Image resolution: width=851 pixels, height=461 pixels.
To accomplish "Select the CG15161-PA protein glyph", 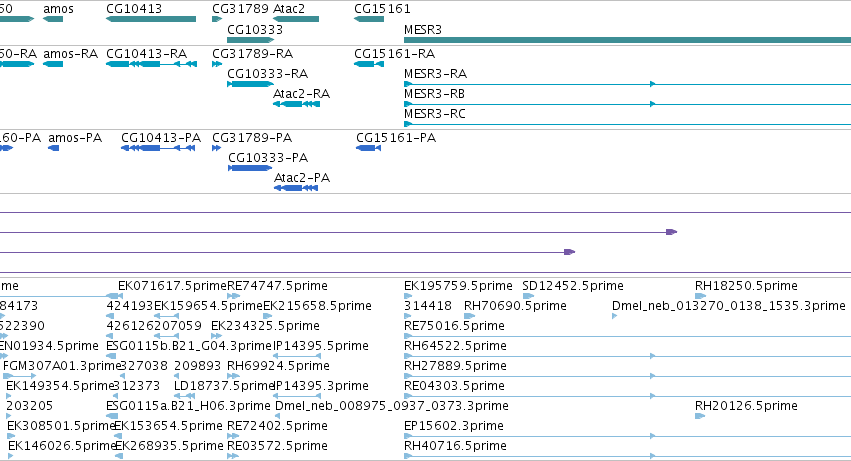I will (x=369, y=148).
